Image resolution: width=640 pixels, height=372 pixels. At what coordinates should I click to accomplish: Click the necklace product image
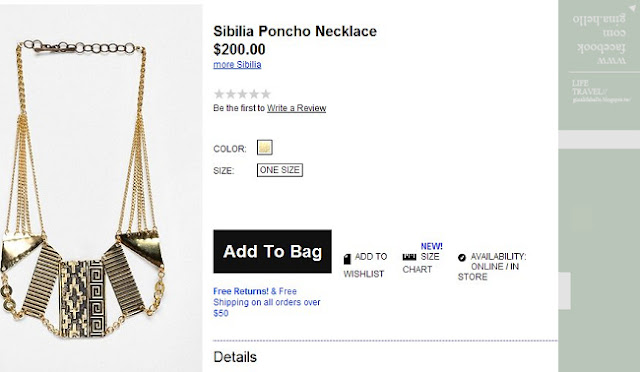click(101, 188)
